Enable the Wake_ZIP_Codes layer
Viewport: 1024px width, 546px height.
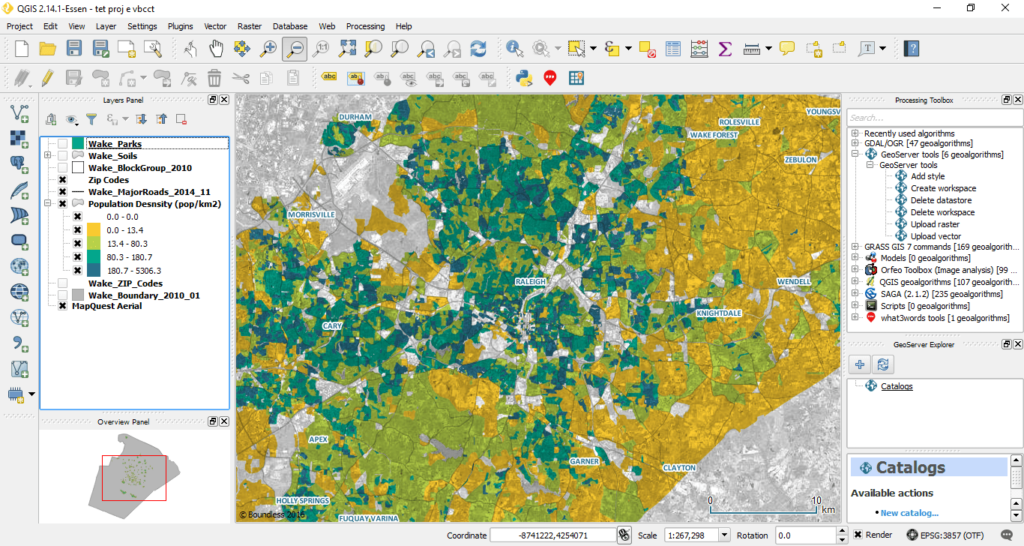(x=63, y=283)
